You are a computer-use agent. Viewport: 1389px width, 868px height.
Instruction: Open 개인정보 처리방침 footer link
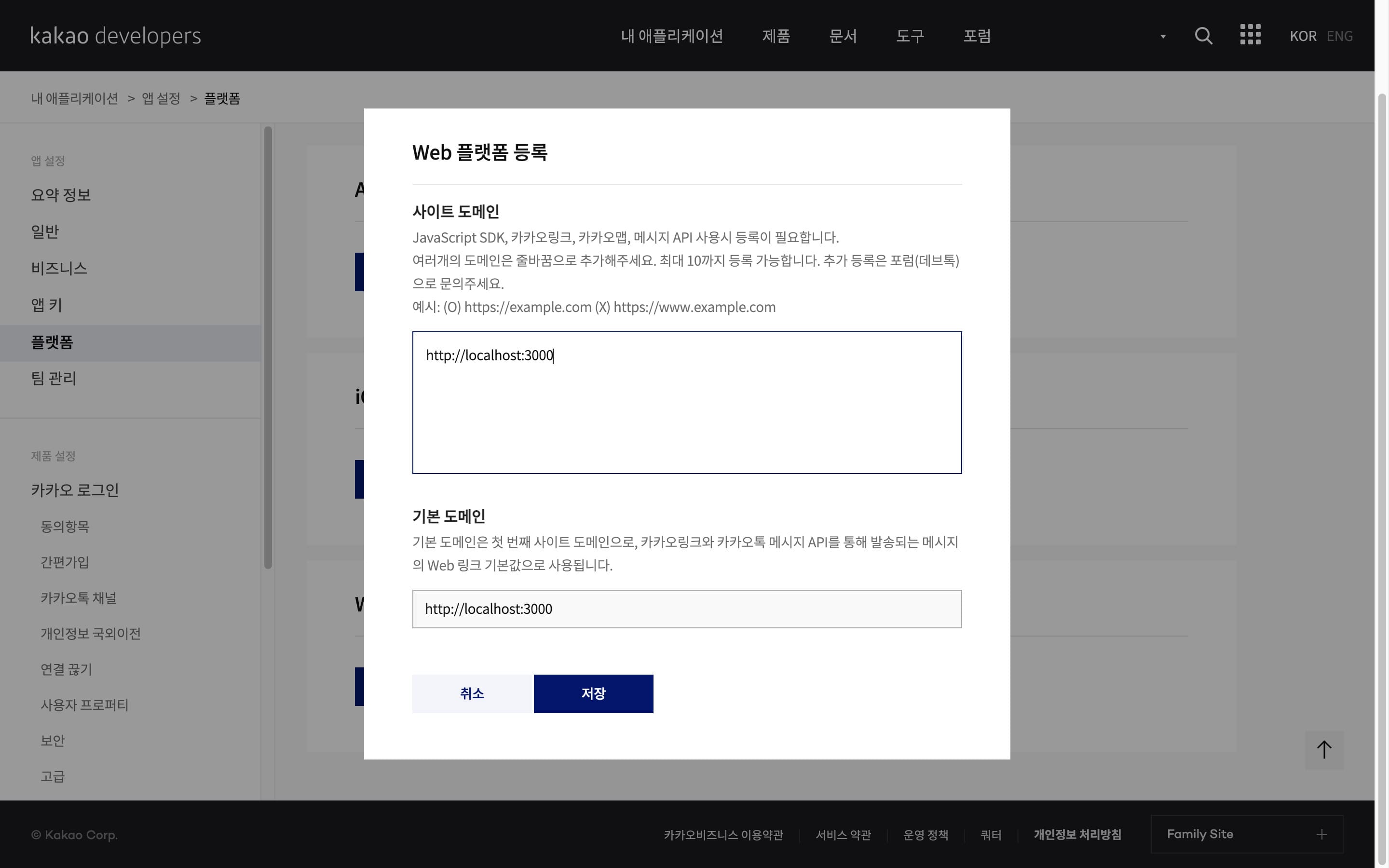coord(1077,835)
